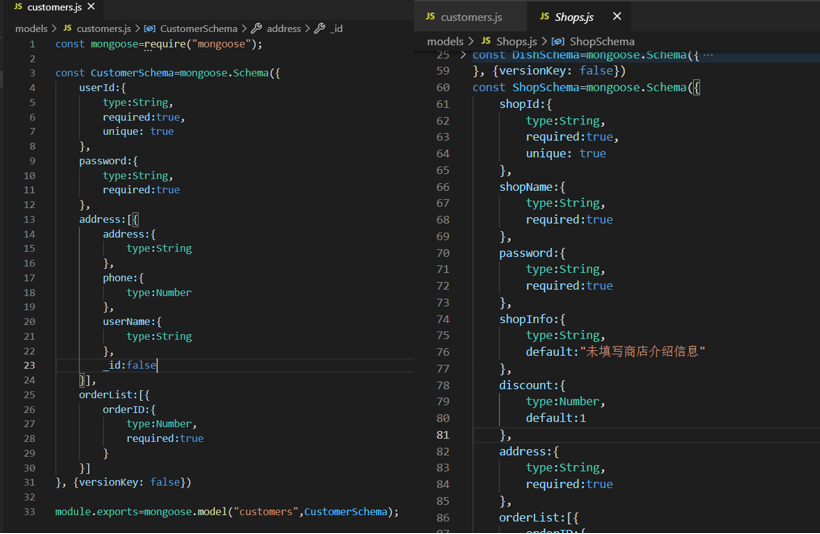Click 'orderList:[{' in customers.js line 25

pos(115,395)
